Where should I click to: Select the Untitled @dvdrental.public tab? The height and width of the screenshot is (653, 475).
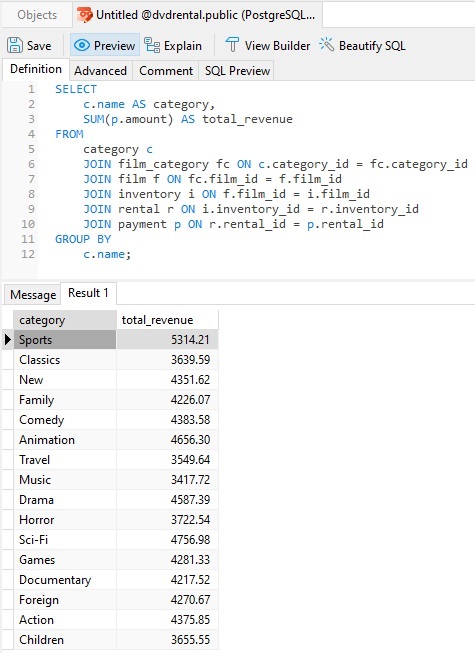(x=197, y=15)
